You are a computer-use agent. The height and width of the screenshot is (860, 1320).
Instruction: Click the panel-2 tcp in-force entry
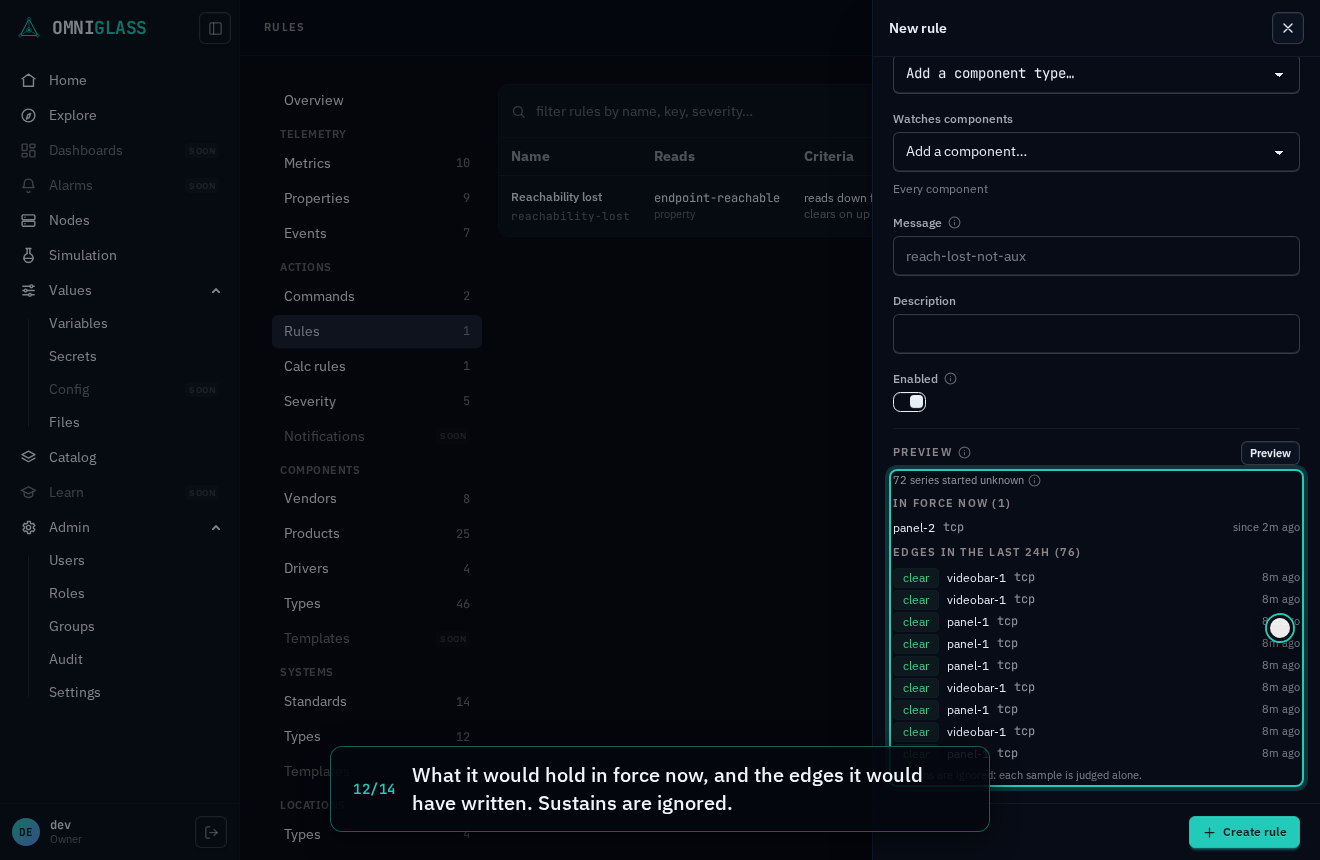point(1096,527)
